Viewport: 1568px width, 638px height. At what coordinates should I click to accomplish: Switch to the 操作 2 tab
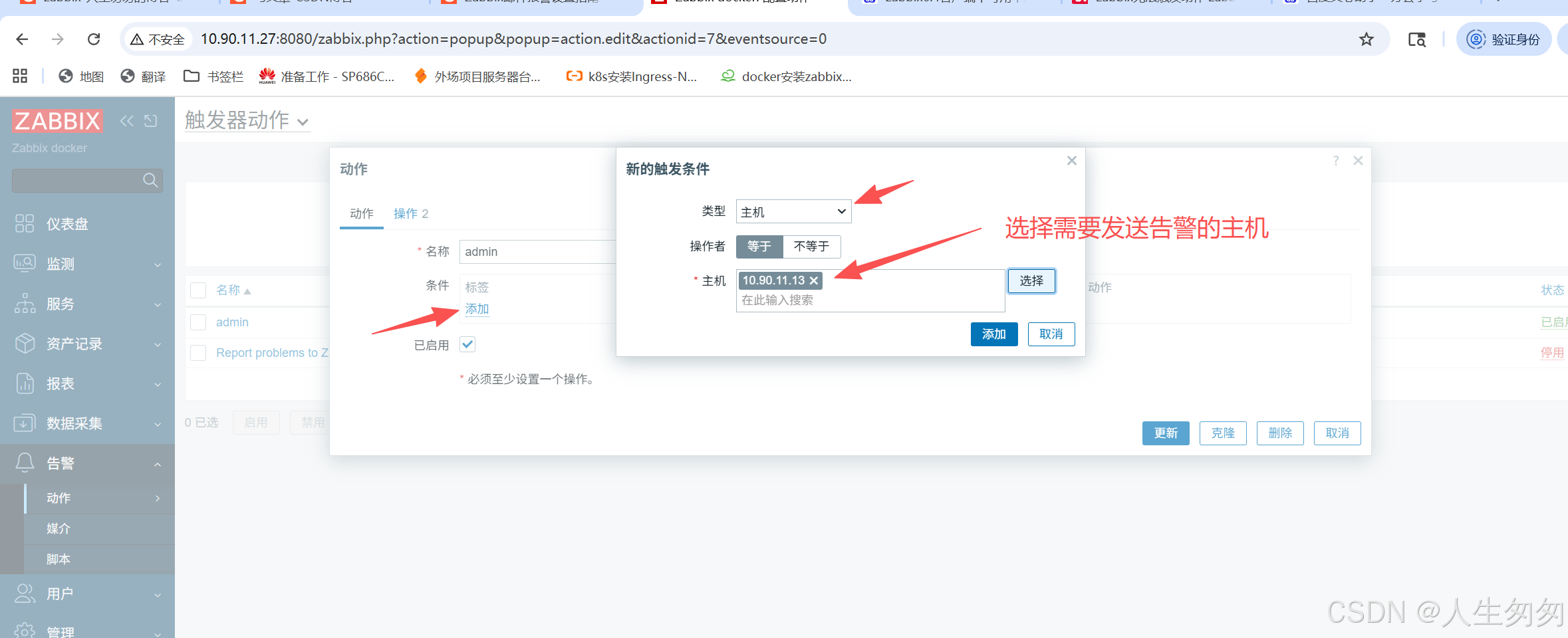coord(409,213)
